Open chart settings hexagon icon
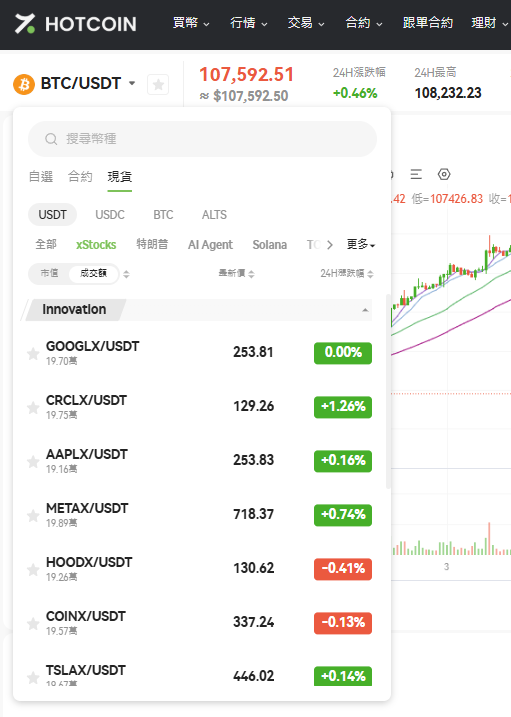511x717 pixels. [x=444, y=174]
